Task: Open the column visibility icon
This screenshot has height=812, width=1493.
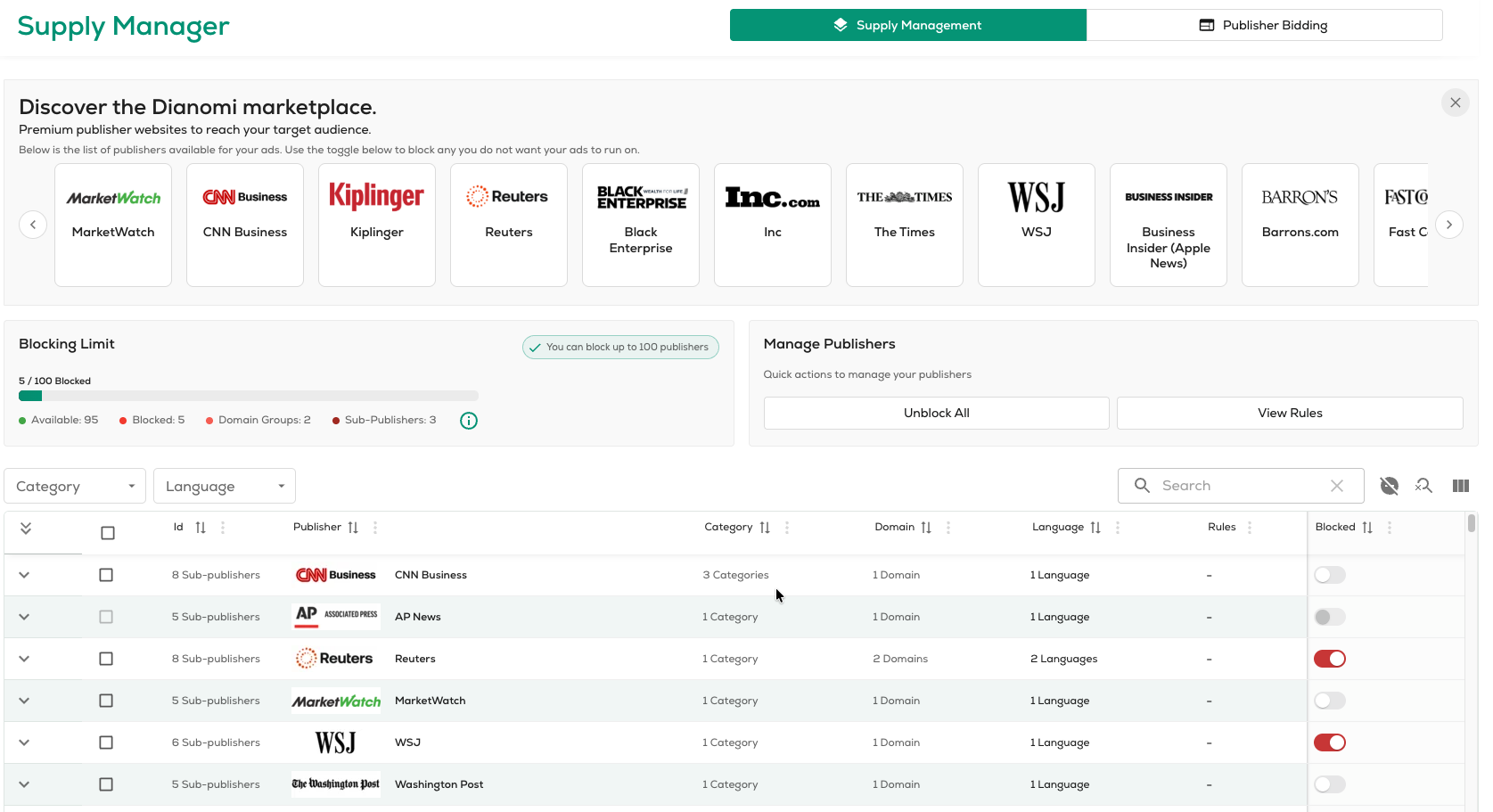Action: pyautogui.click(x=1461, y=486)
